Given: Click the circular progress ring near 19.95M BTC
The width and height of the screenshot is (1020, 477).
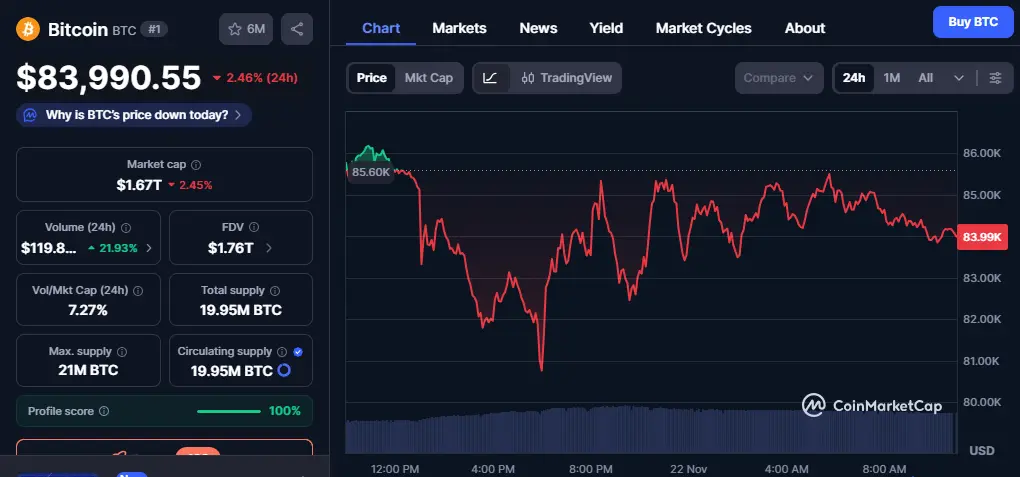Looking at the screenshot, I should pos(284,371).
